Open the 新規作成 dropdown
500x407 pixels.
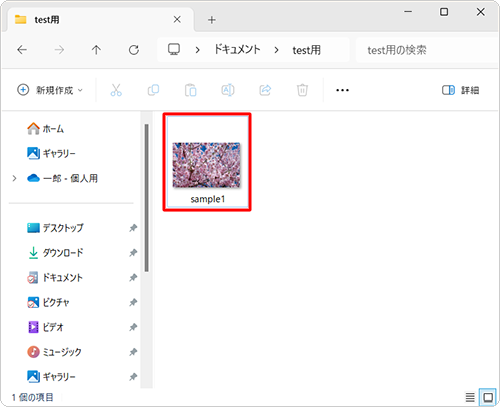[50, 90]
